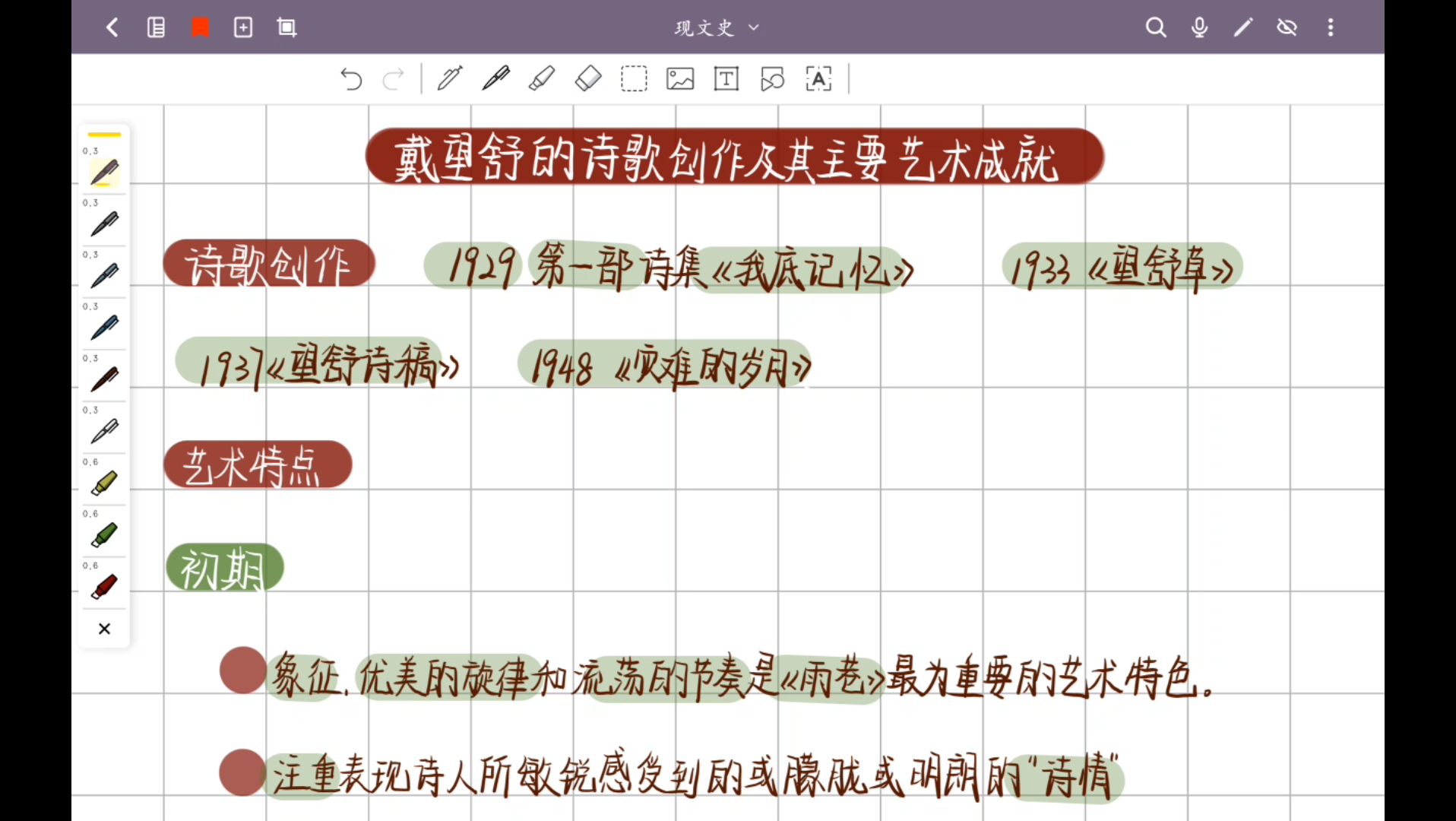Redo the last undone stroke
This screenshot has height=821, width=1456.
tap(394, 79)
